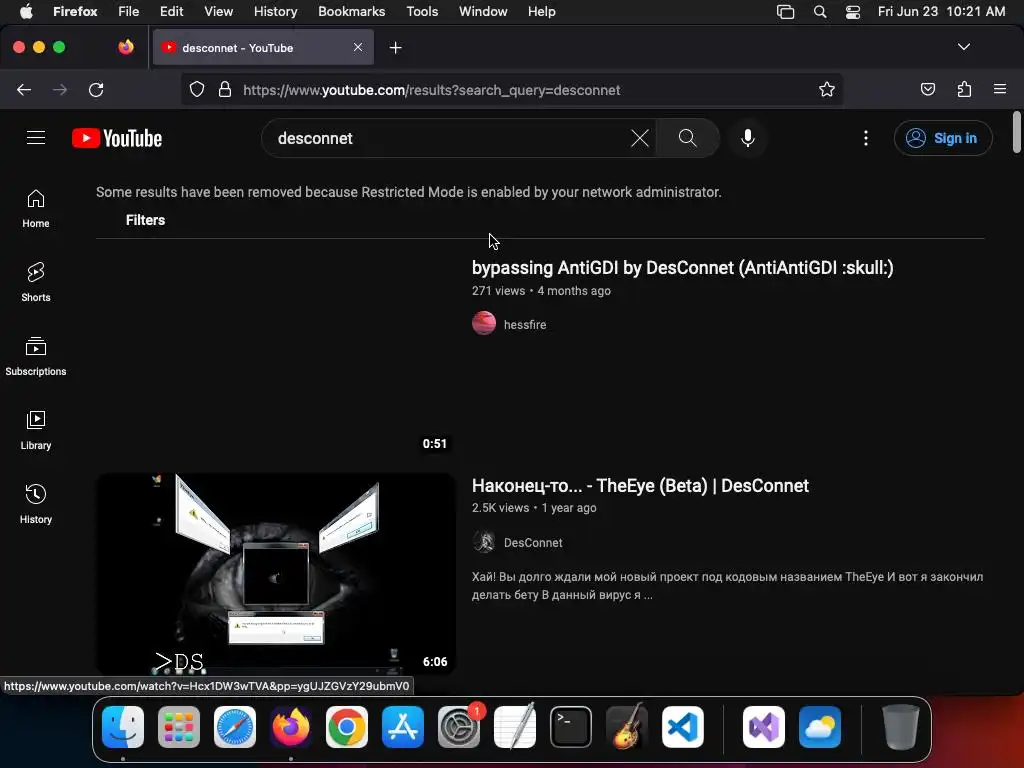This screenshot has width=1024, height=768.
Task: Open TextEdit from the Dock
Action: click(515, 727)
